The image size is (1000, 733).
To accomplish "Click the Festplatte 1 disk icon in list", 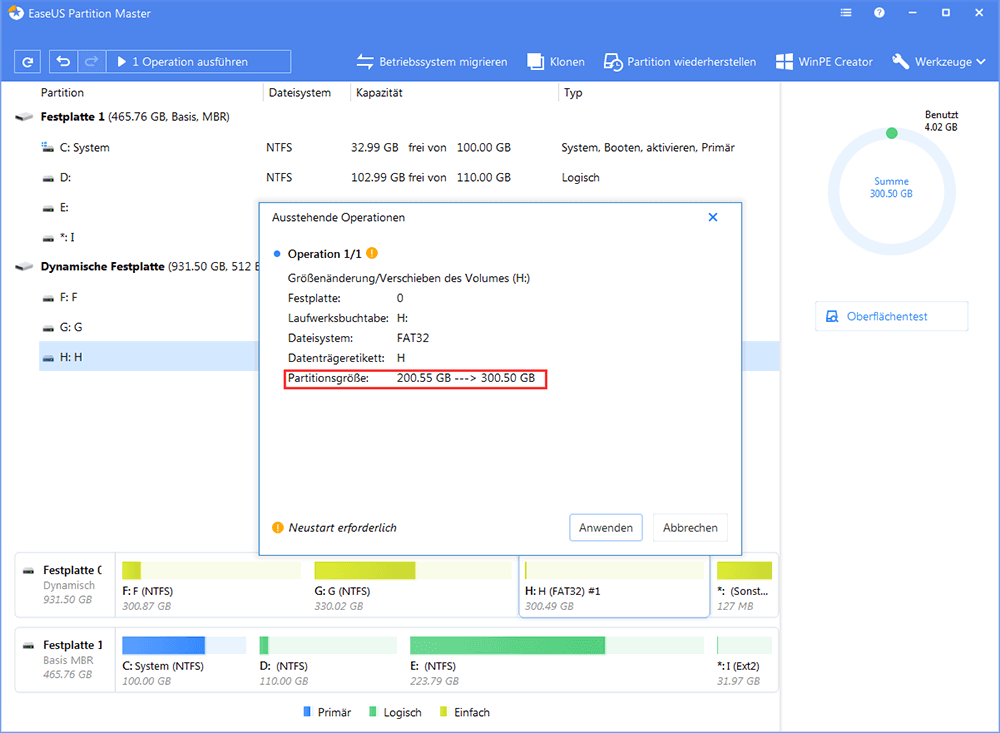I will [24, 117].
